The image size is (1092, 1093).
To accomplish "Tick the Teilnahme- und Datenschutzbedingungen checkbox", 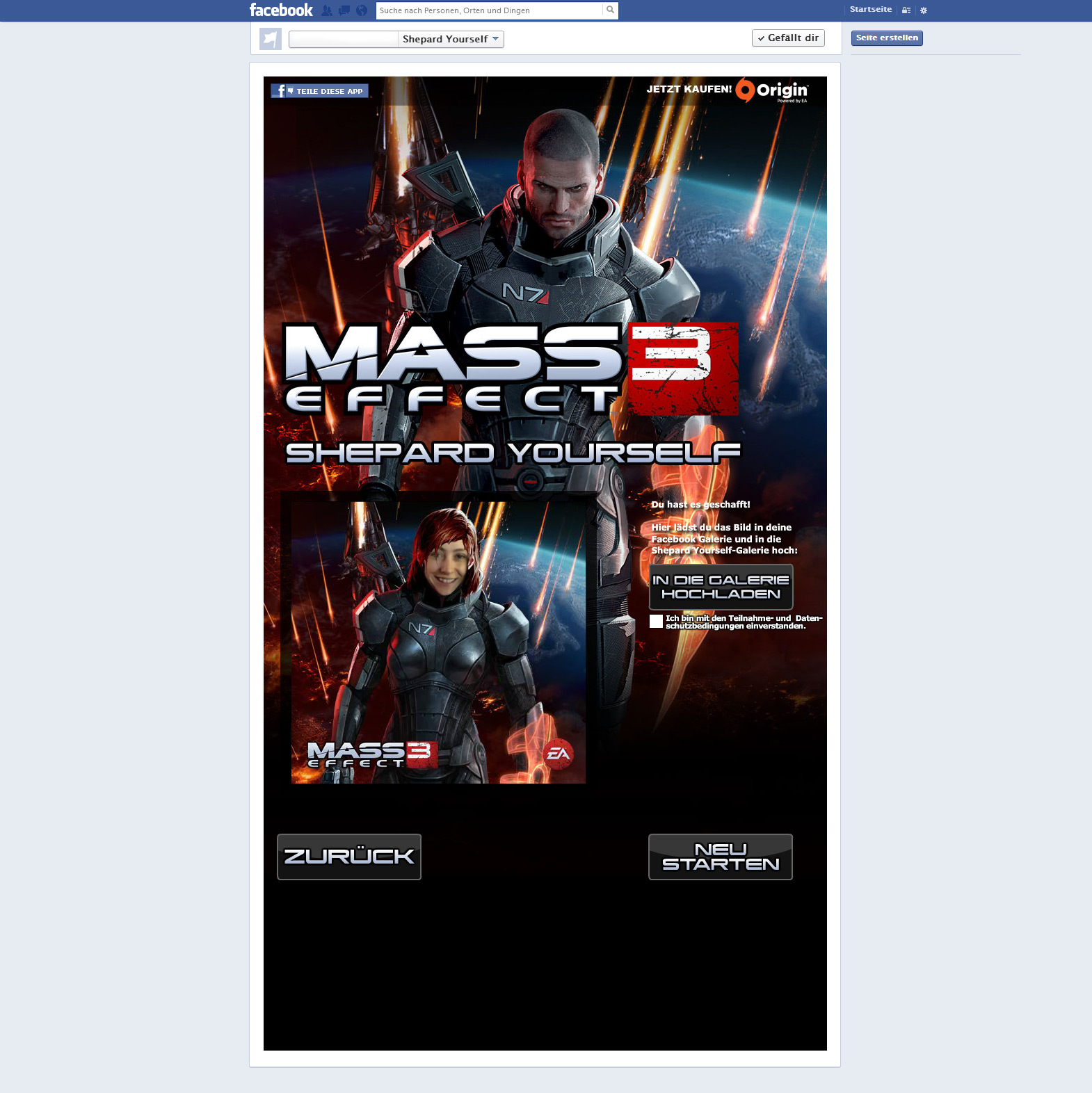I will pyautogui.click(x=656, y=621).
